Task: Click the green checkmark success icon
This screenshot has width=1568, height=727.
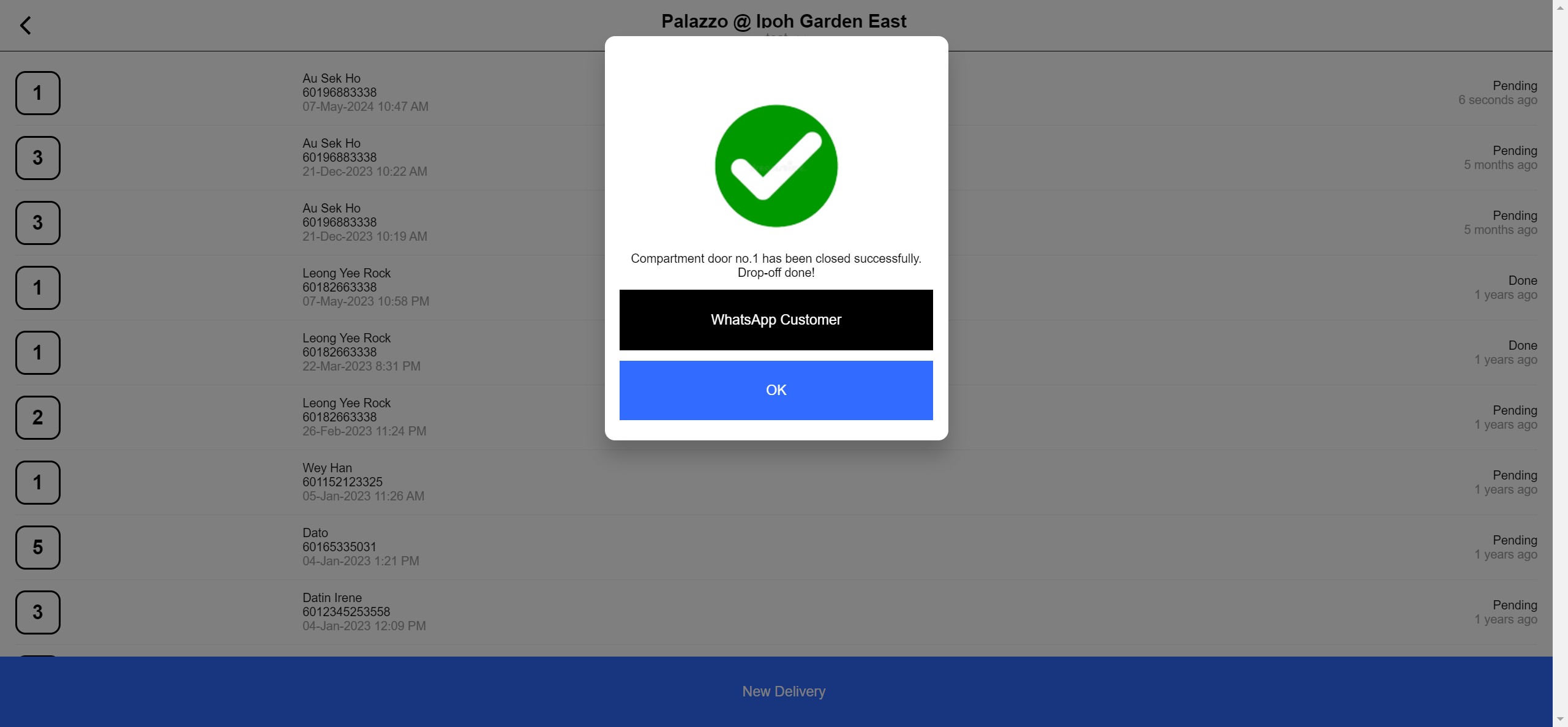Action: pos(775,166)
